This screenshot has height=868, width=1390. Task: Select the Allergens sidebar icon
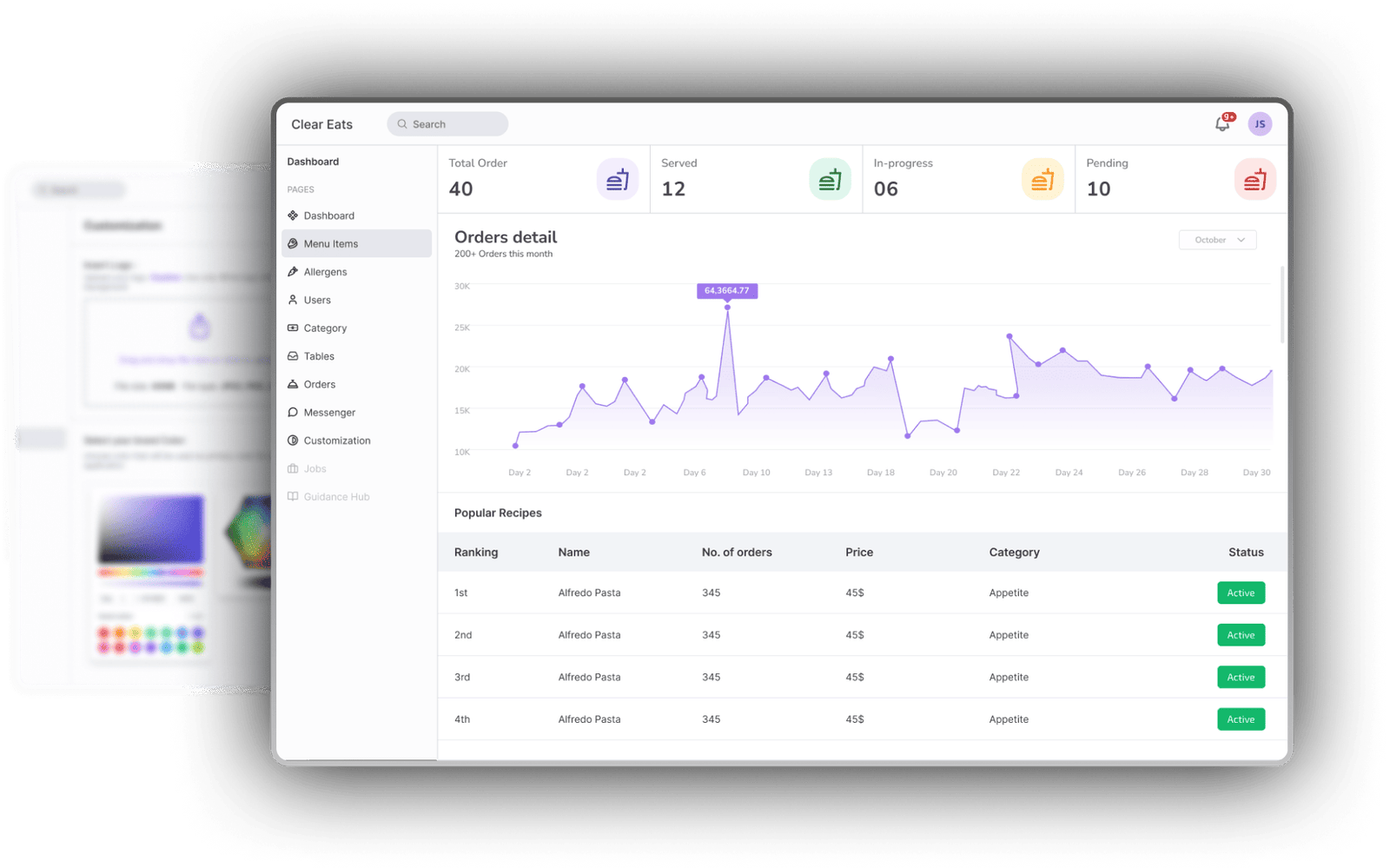coord(293,272)
